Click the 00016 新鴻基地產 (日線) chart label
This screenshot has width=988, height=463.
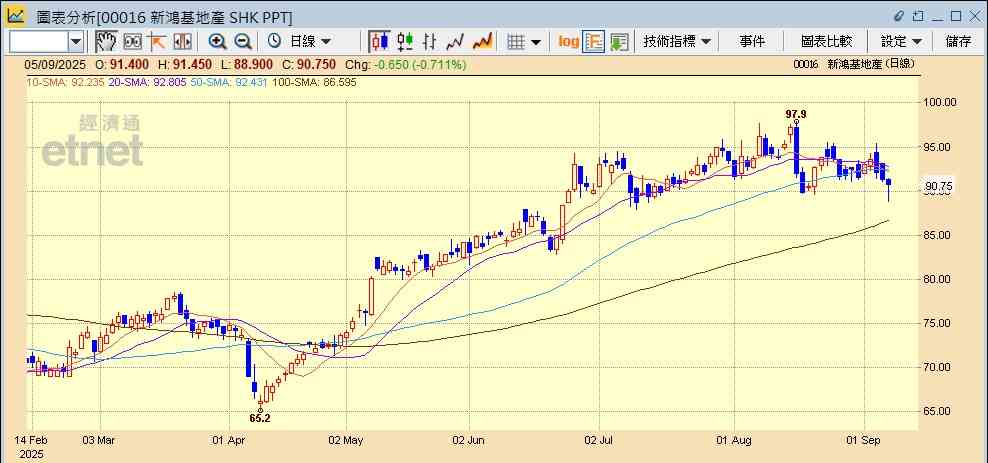tap(853, 64)
